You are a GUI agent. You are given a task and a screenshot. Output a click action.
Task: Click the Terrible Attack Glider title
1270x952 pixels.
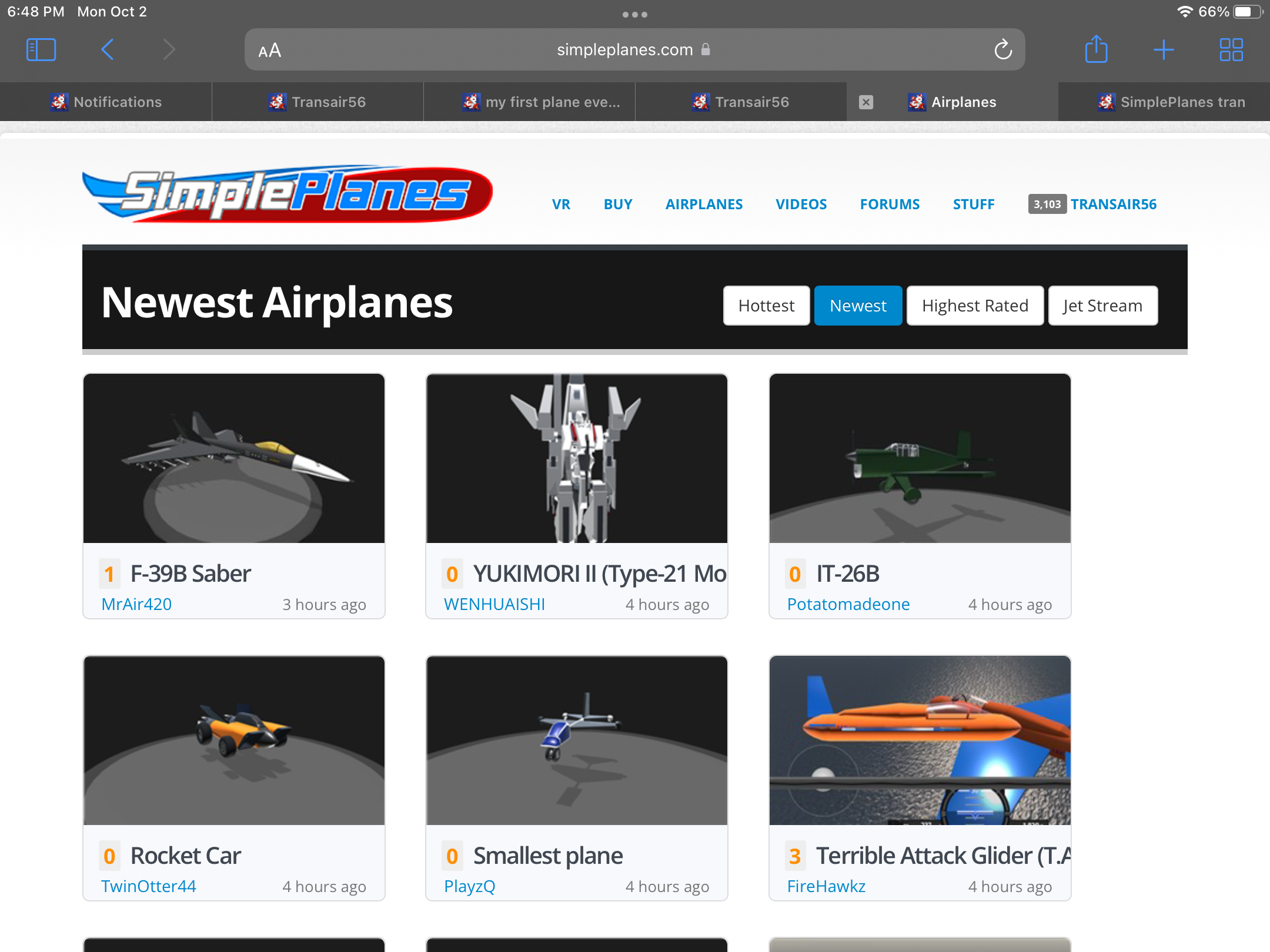coord(943,856)
